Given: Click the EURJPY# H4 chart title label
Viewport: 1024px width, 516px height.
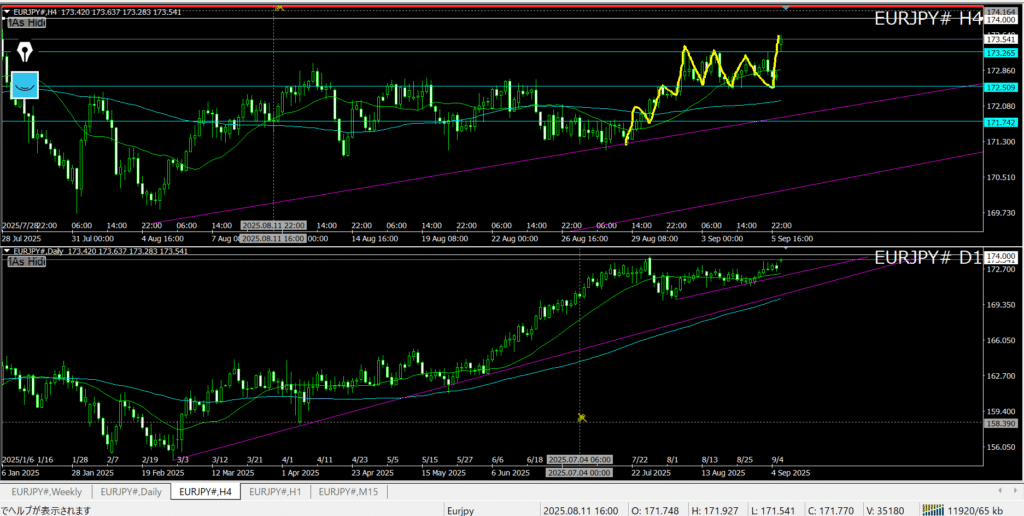Looking at the screenshot, I should pyautogui.click(x=927, y=18).
